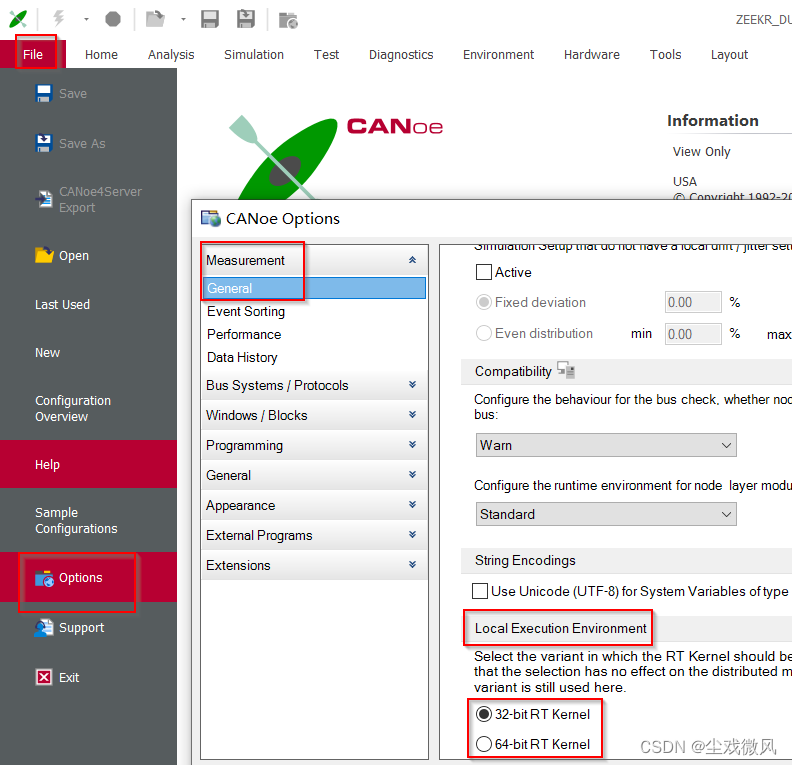The width and height of the screenshot is (792, 765).
Task: Select the Fixed deviation radio button
Action: 483,302
